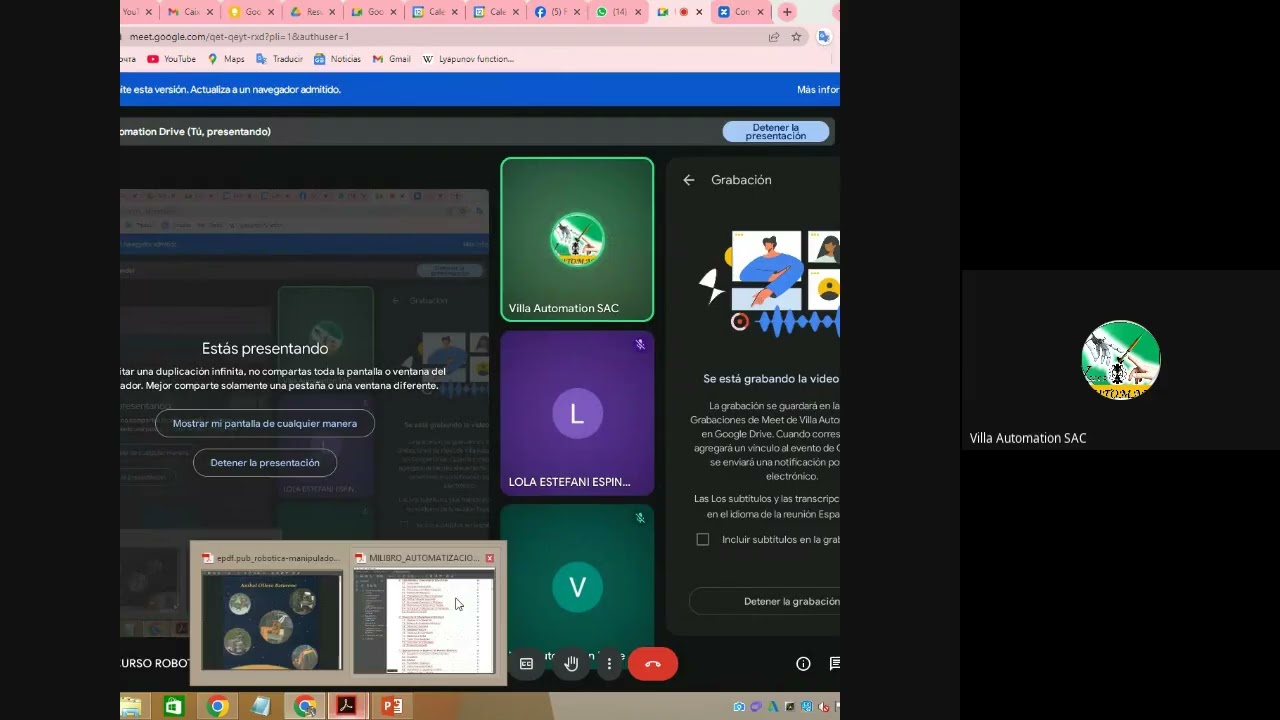The width and height of the screenshot is (1280, 720).
Task: Bookmark this page with the star icon
Action: pyautogui.click(x=797, y=37)
